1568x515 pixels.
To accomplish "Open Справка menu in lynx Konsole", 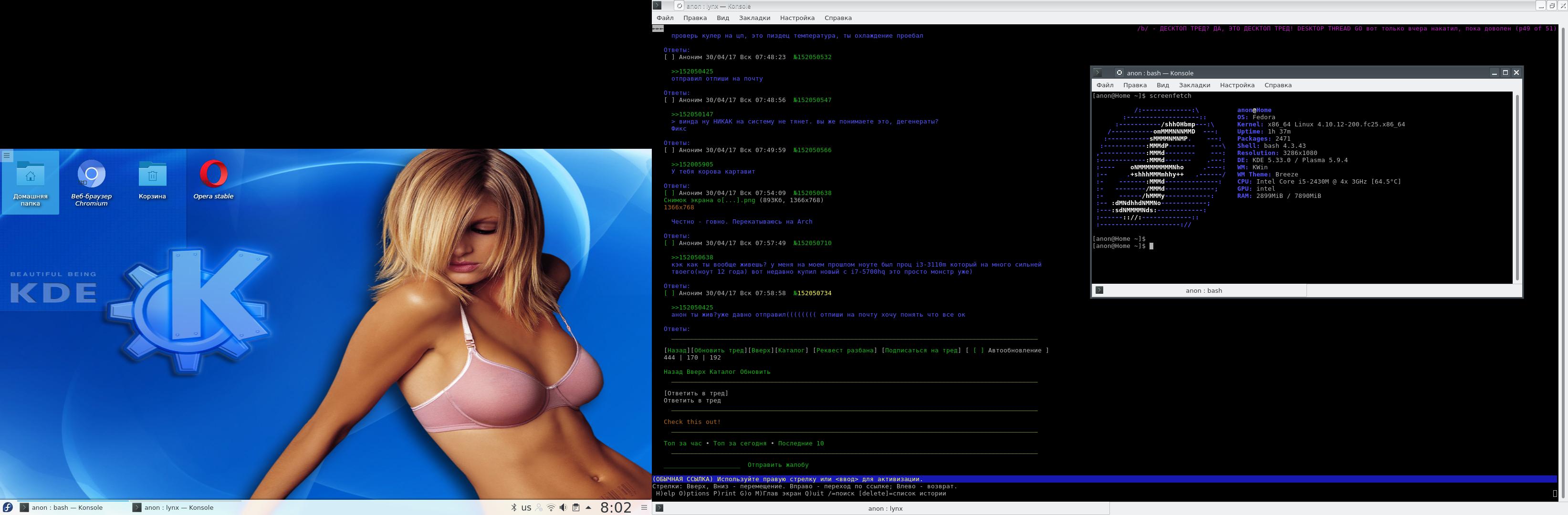I will [837, 18].
